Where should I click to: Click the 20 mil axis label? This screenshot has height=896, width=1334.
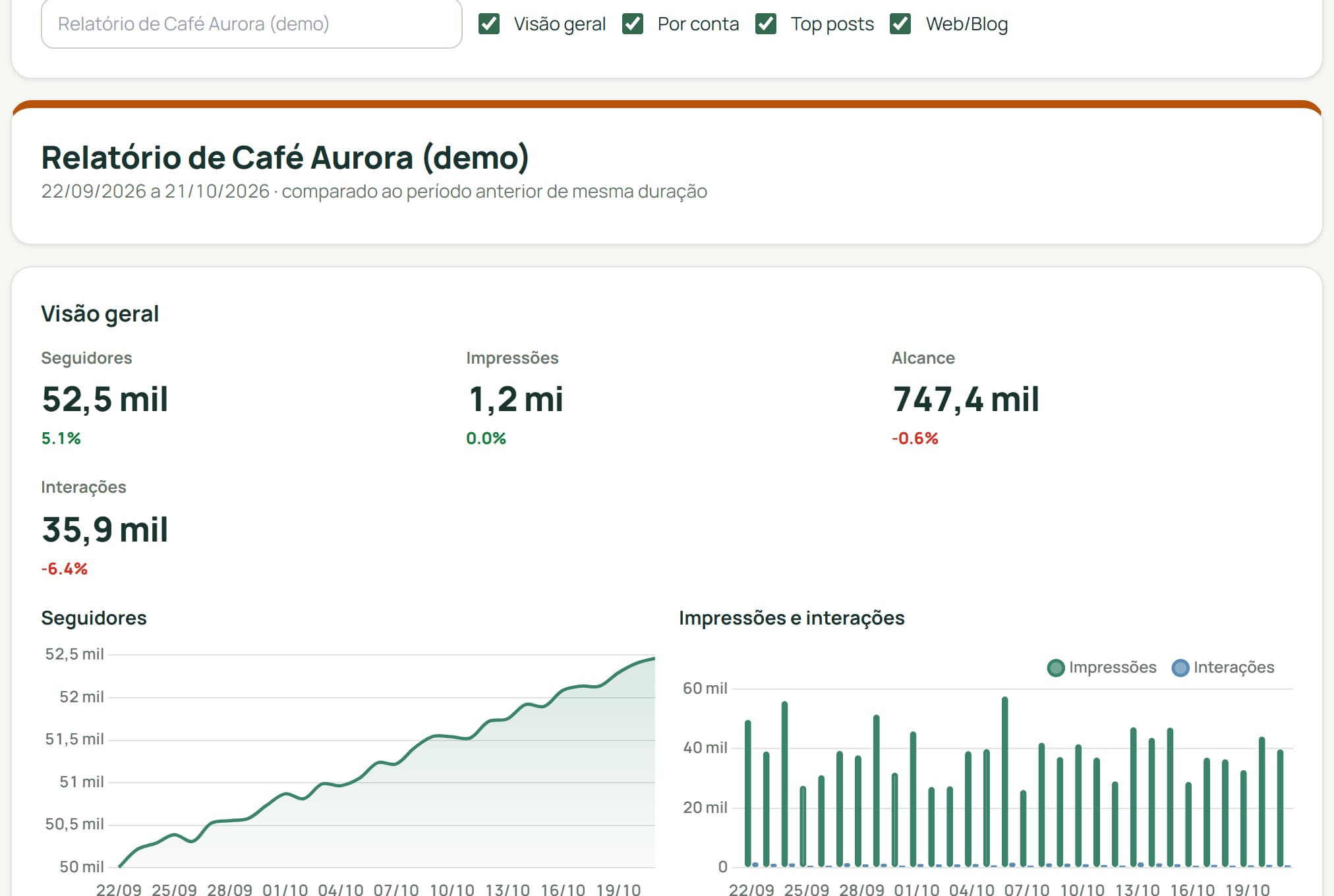coord(705,808)
